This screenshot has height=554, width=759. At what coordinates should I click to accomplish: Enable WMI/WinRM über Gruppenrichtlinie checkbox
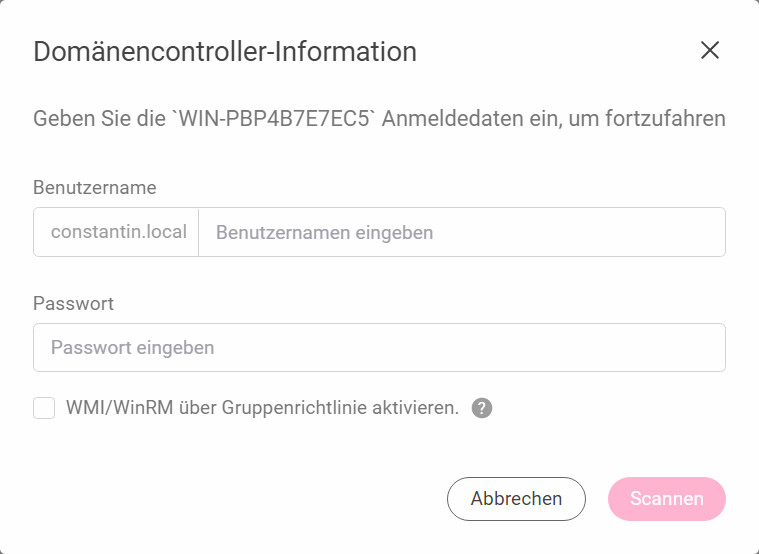pos(44,408)
